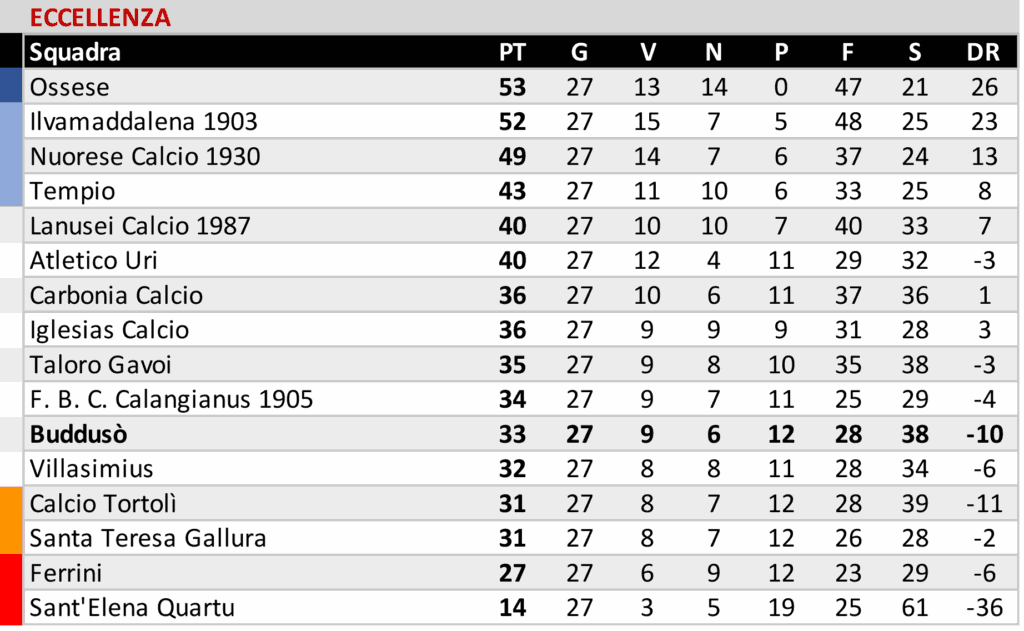Screen dimensions: 1024x631
Task: Click the dark blue marker beside Ossese
Action: pyautogui.click(x=11, y=87)
